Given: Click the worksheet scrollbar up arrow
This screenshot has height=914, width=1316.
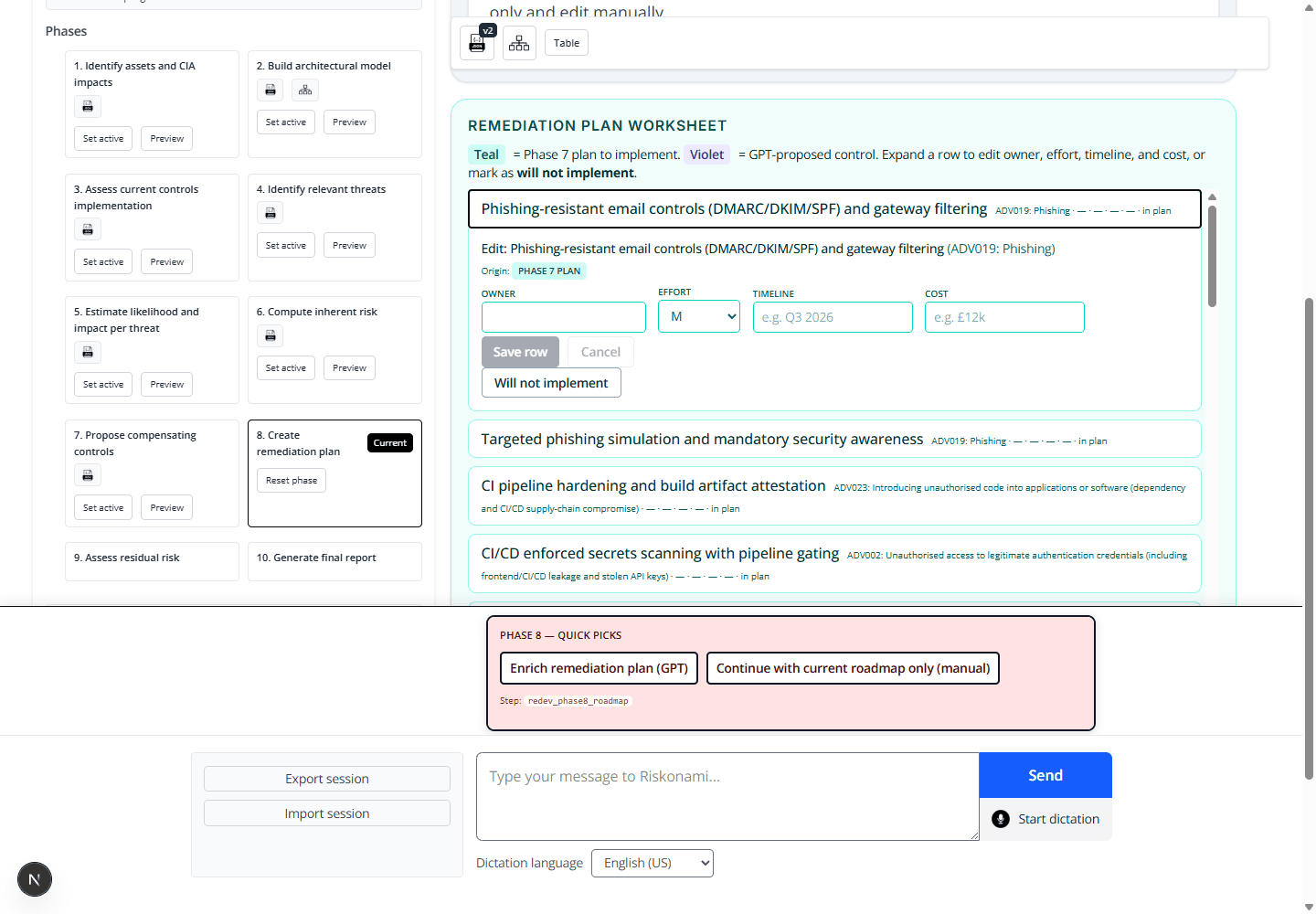Looking at the screenshot, I should click(1212, 197).
